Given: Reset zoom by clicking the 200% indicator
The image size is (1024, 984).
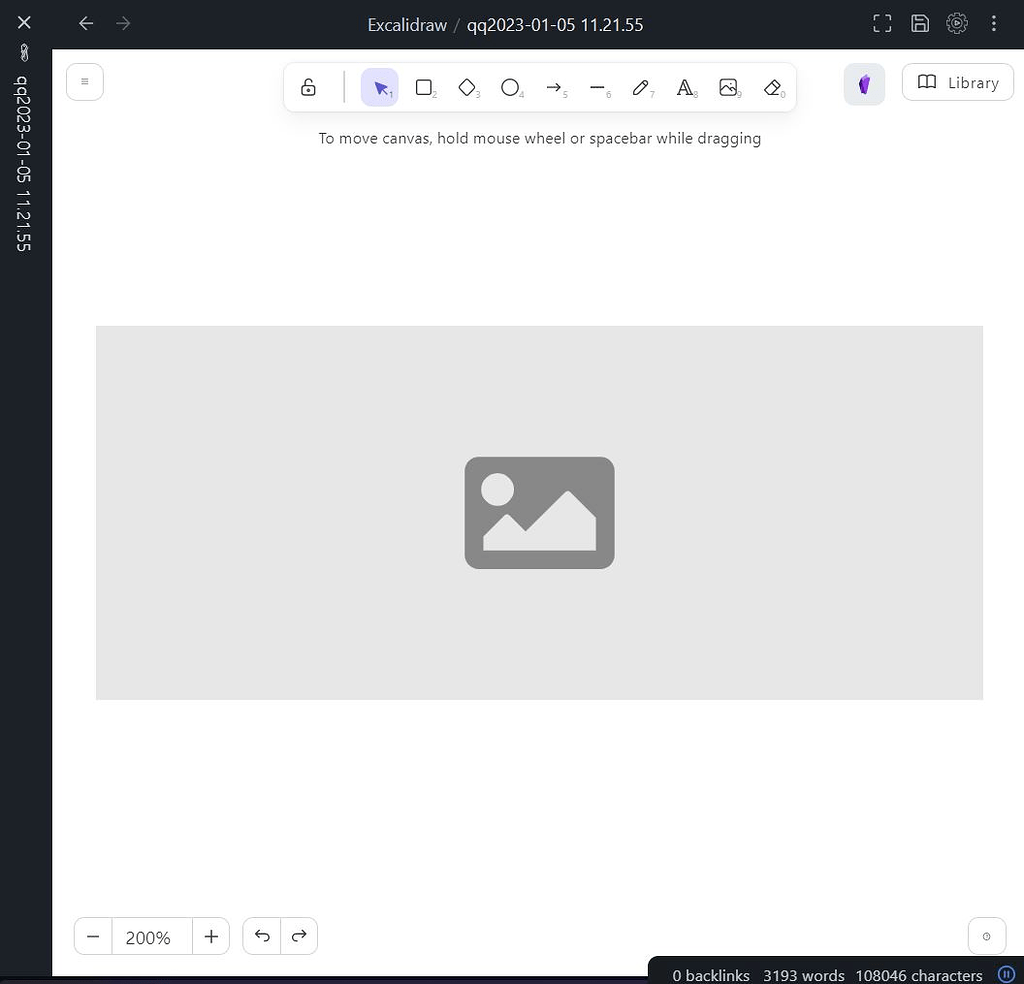Looking at the screenshot, I should tap(148, 937).
